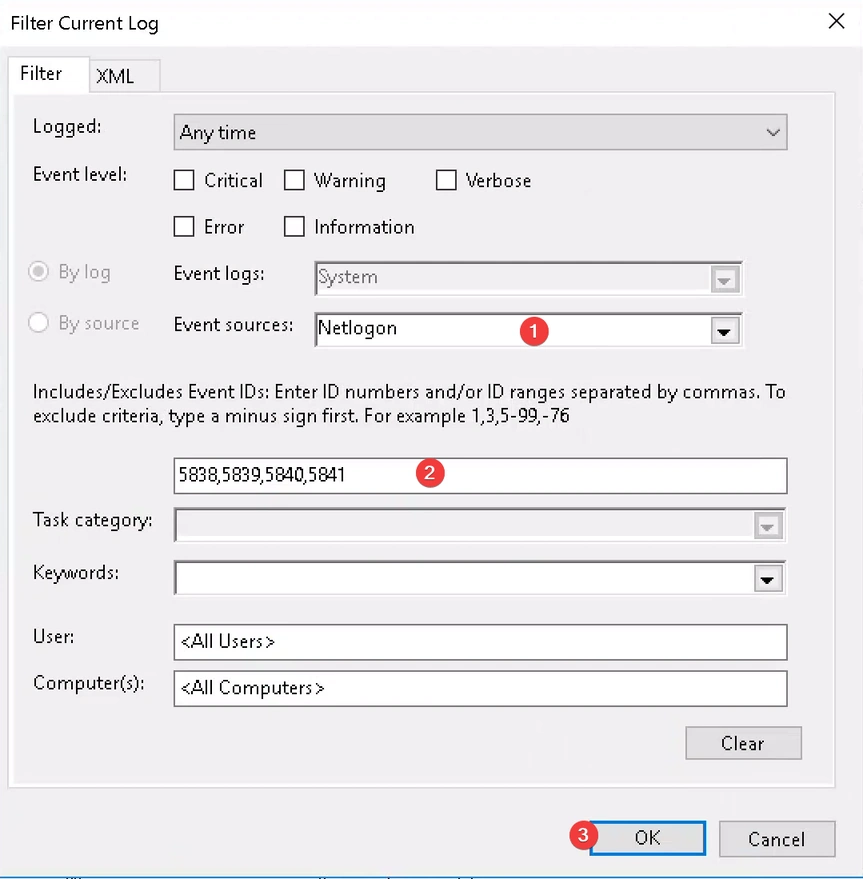Open the Event logs System dropdown arrow

pyautogui.click(x=724, y=279)
